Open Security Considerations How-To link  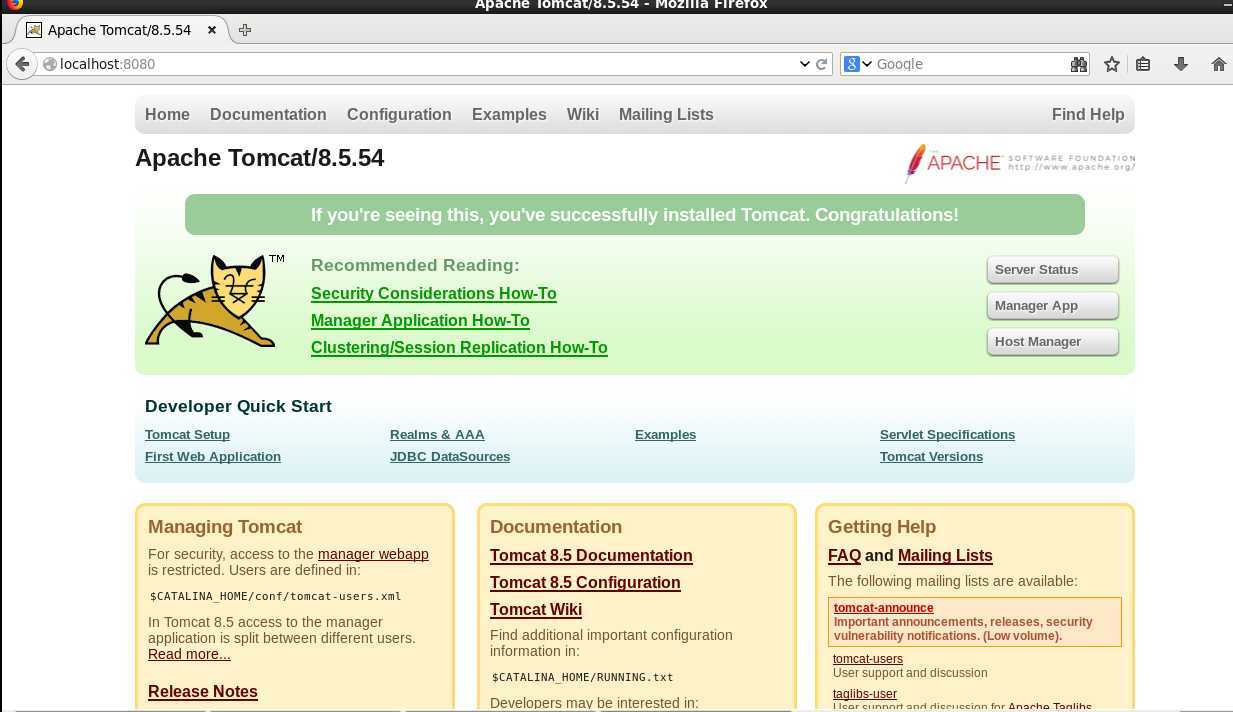[x=433, y=294]
